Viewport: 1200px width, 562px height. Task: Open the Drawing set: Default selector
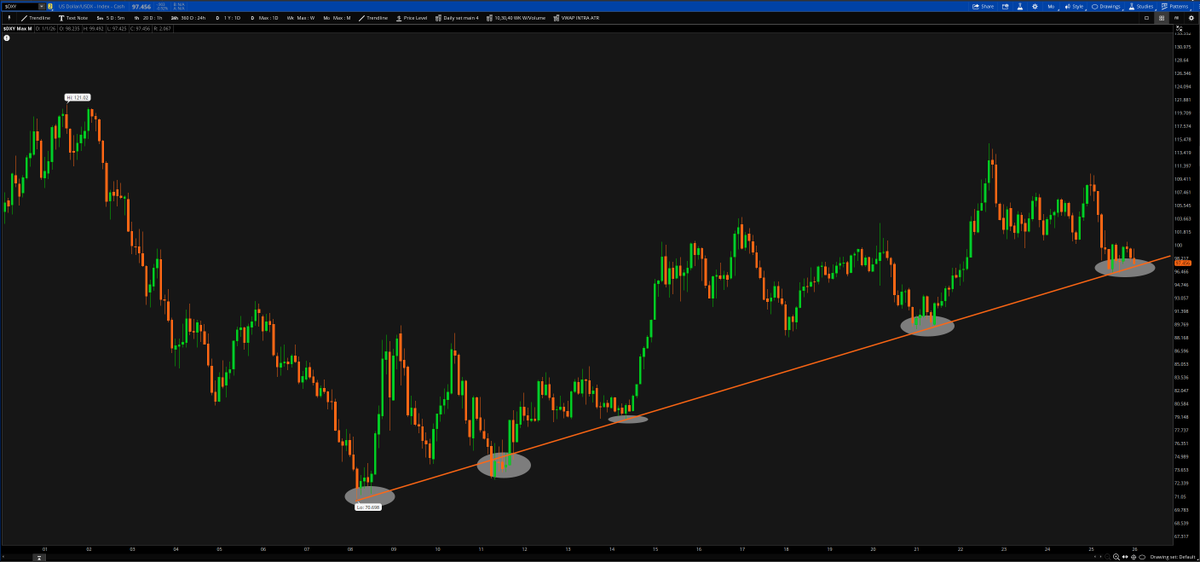pos(1172,557)
